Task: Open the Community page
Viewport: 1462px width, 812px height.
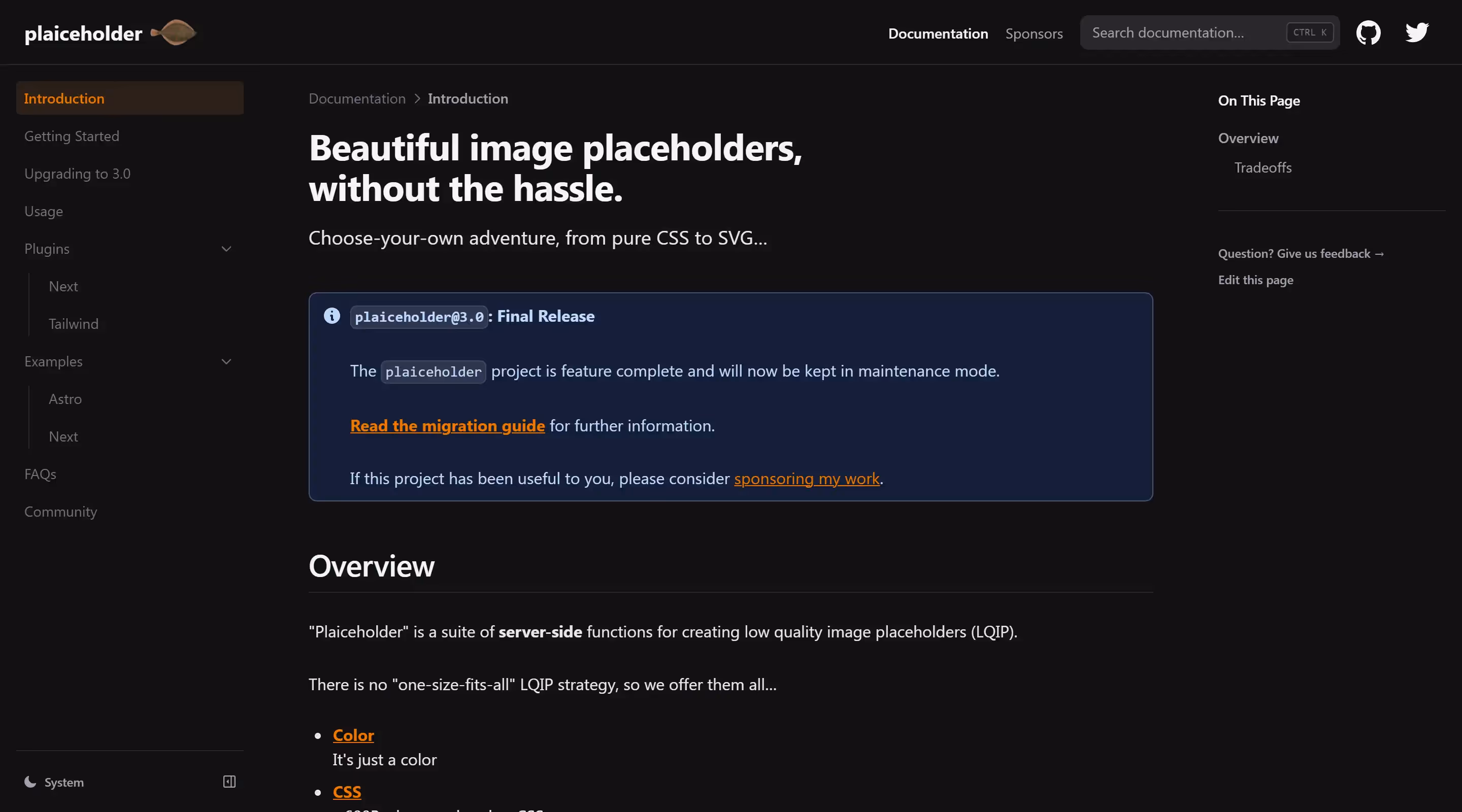Action: [x=61, y=511]
